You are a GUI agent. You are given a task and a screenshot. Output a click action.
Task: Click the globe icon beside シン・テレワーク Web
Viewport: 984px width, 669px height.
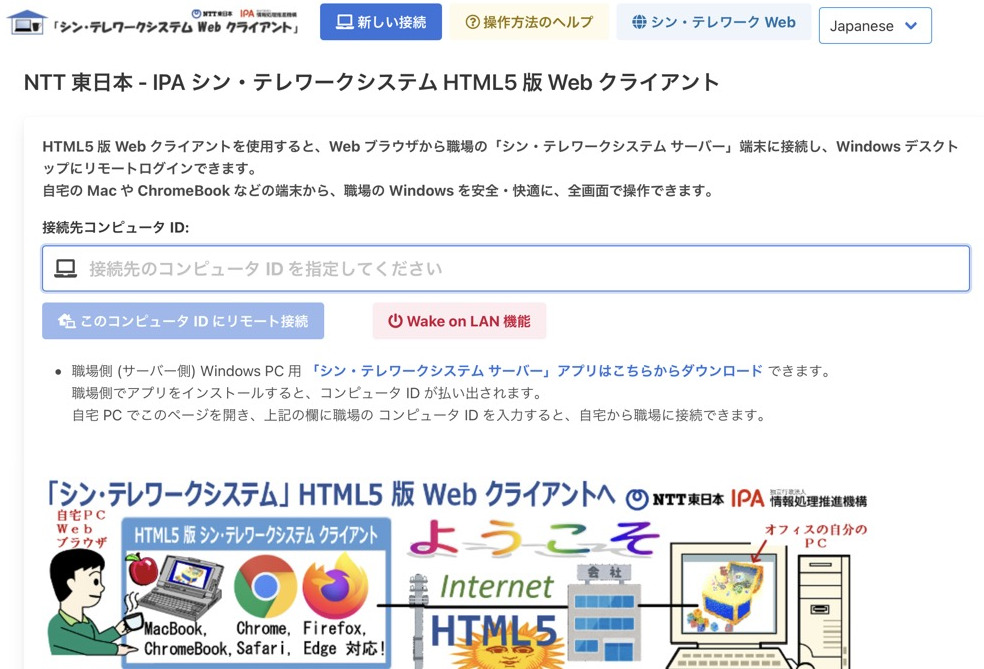pyautogui.click(x=639, y=22)
